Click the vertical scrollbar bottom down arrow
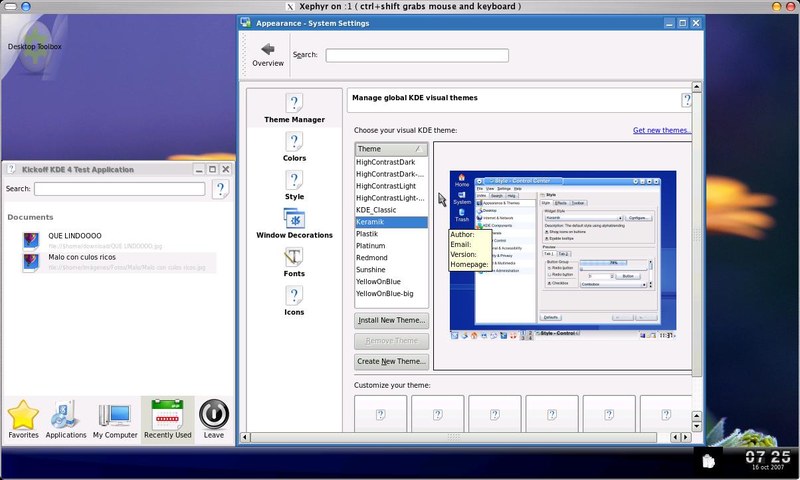This screenshot has width=800, height=480. click(x=696, y=426)
